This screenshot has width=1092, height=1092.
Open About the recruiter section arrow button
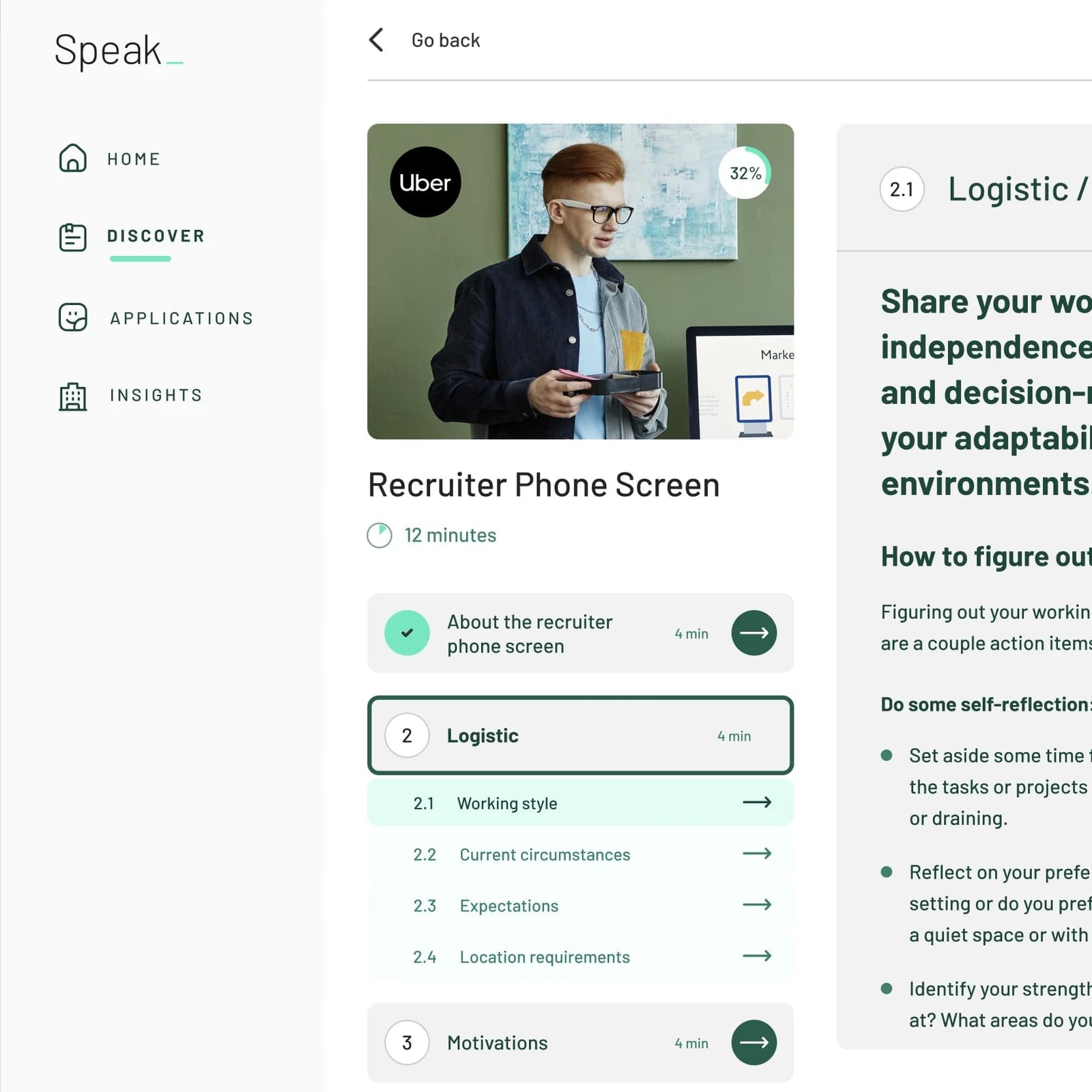coord(753,633)
